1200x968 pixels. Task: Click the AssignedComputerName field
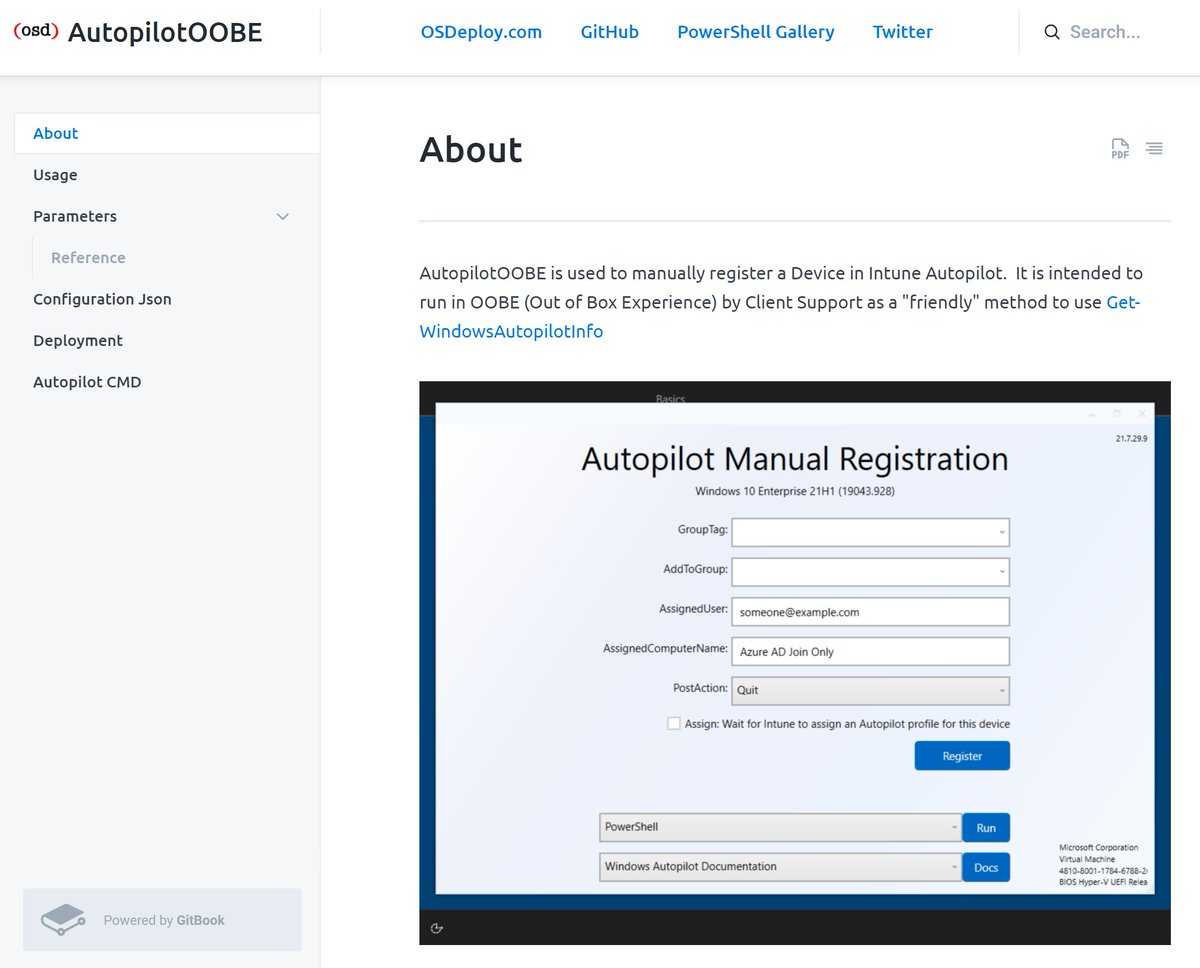coord(870,652)
